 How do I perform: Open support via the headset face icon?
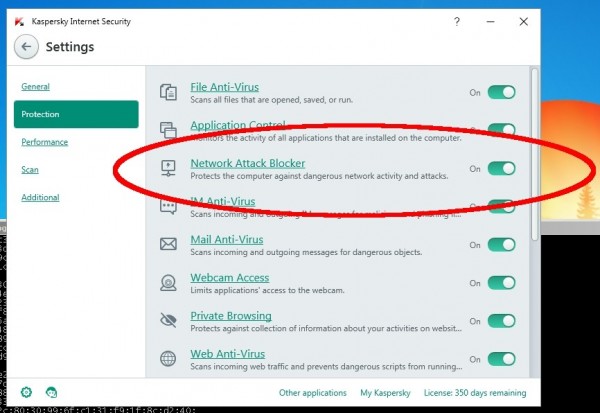point(52,393)
